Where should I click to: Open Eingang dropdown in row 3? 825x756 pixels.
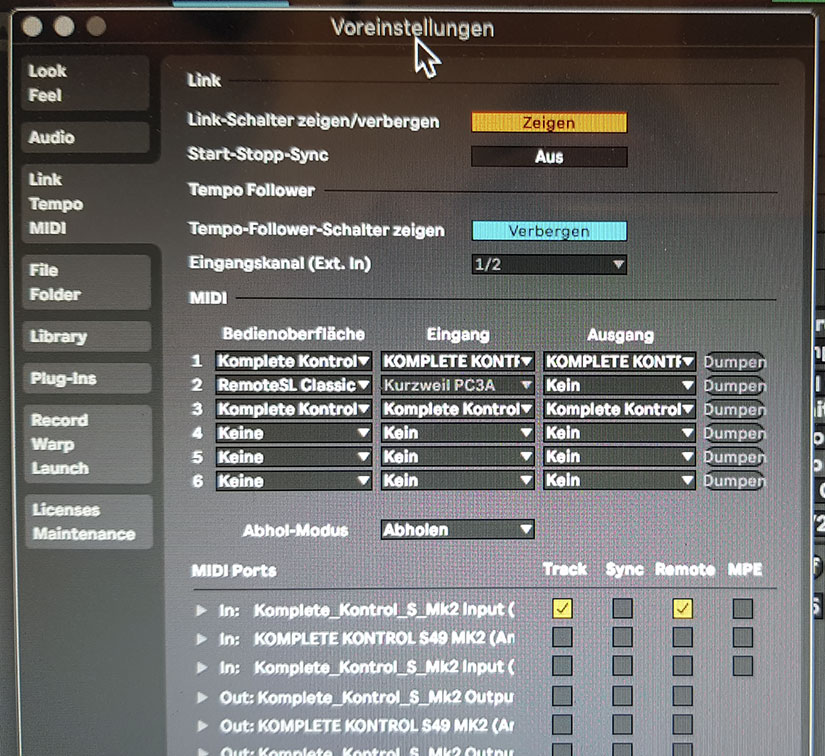457,409
